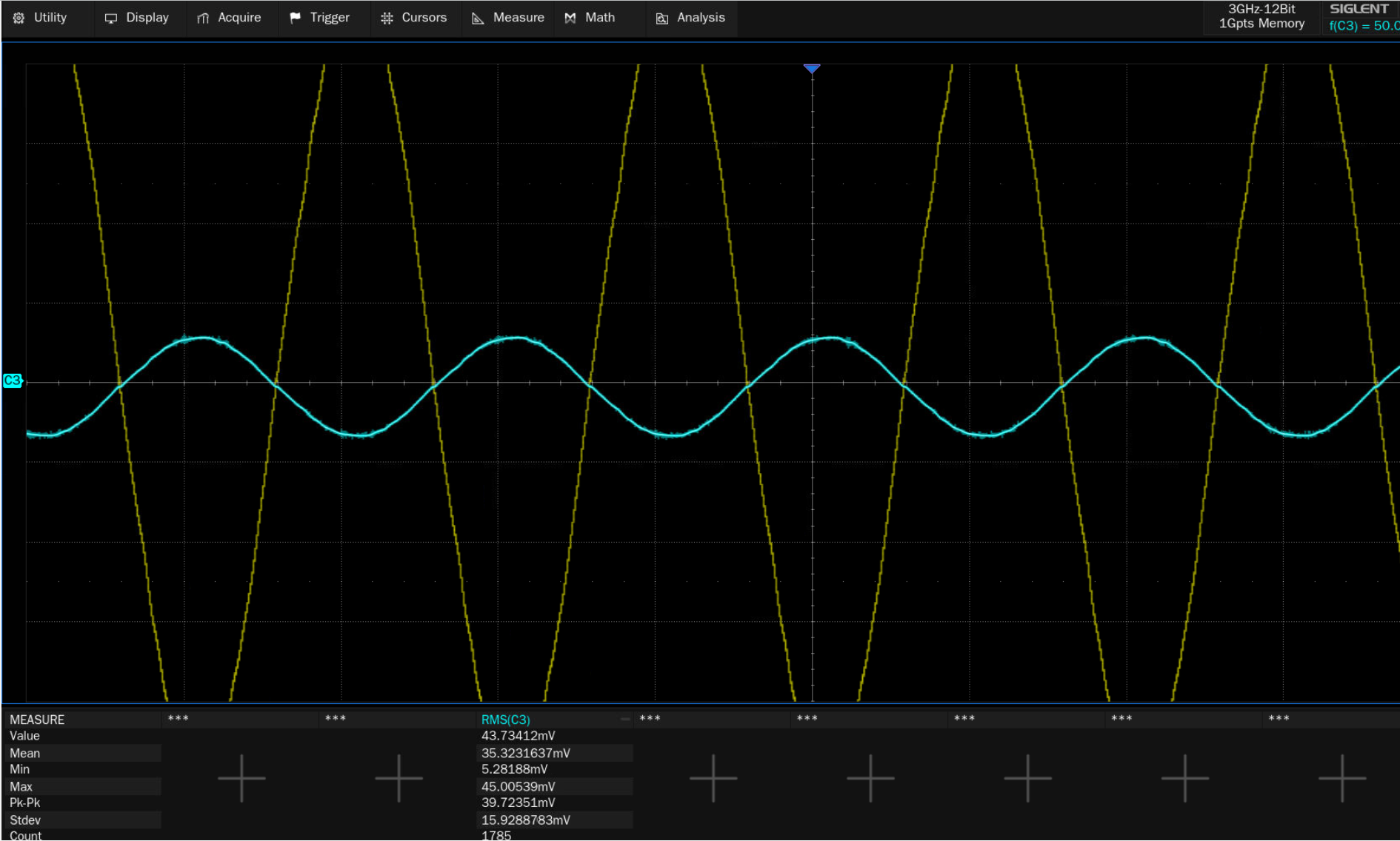Click the f(C3) frequency readout

pyautogui.click(x=1363, y=26)
